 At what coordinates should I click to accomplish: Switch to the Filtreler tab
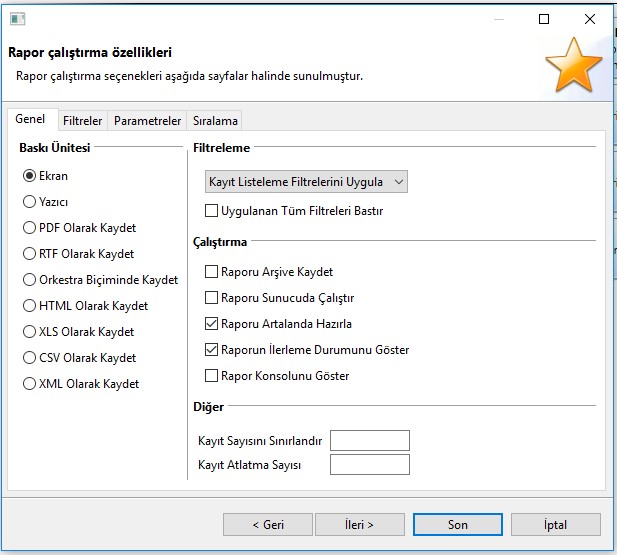pos(82,121)
